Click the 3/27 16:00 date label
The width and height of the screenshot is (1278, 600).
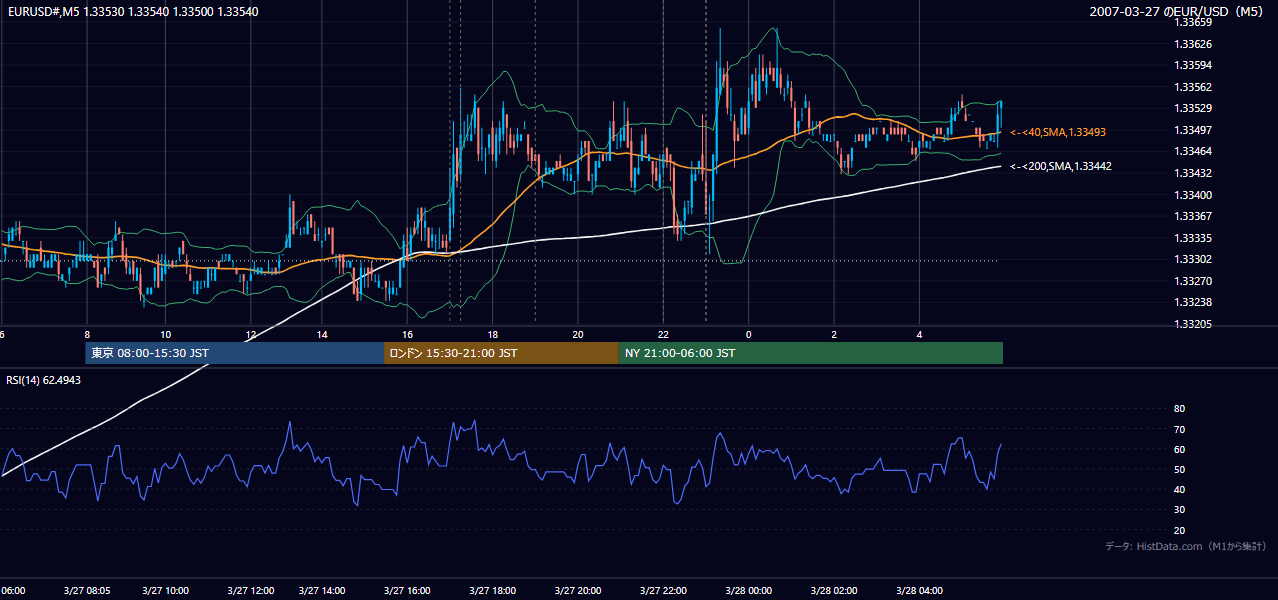click(406, 591)
